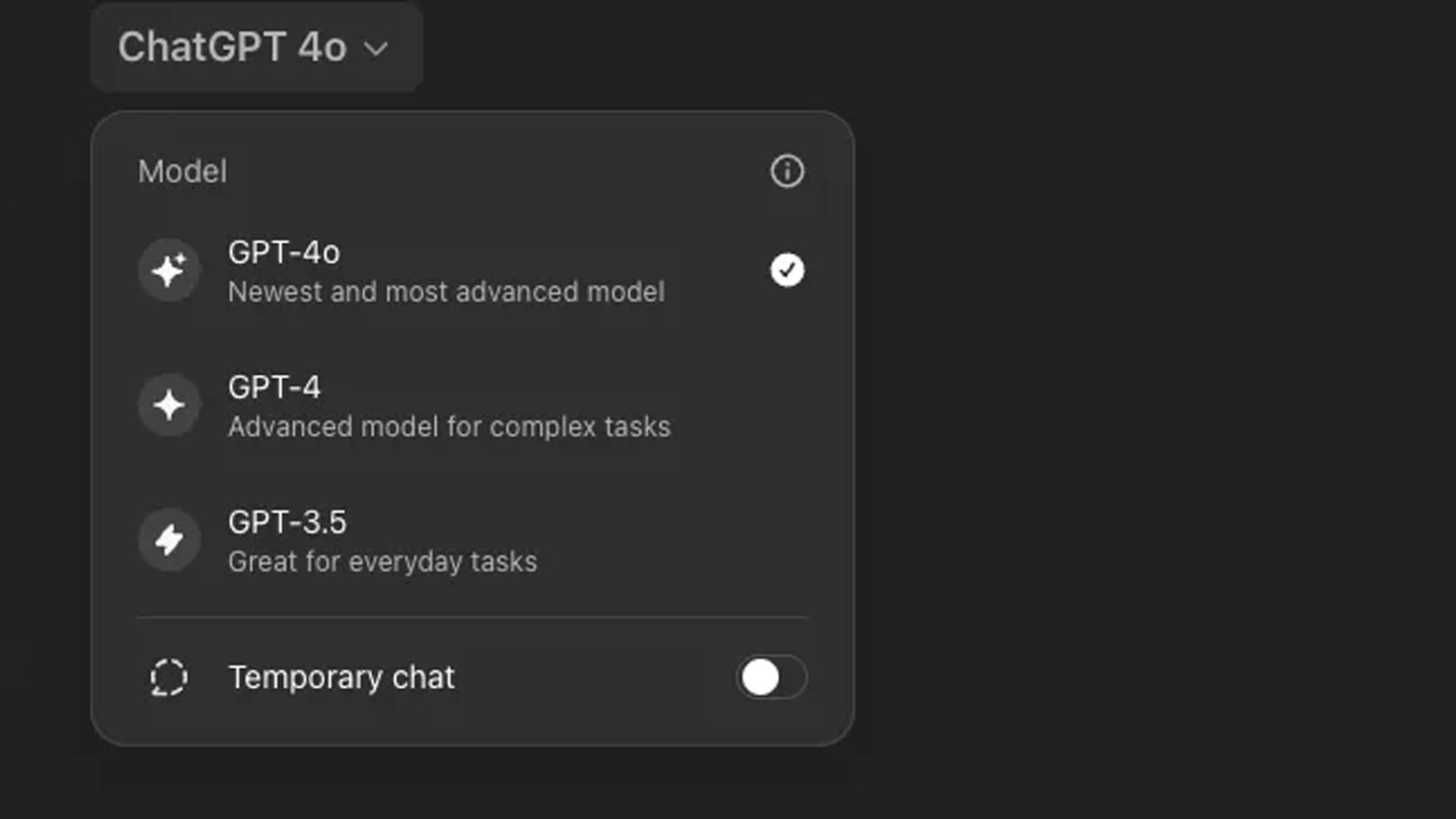
Task: Click the "Model" heading text
Action: pos(182,171)
